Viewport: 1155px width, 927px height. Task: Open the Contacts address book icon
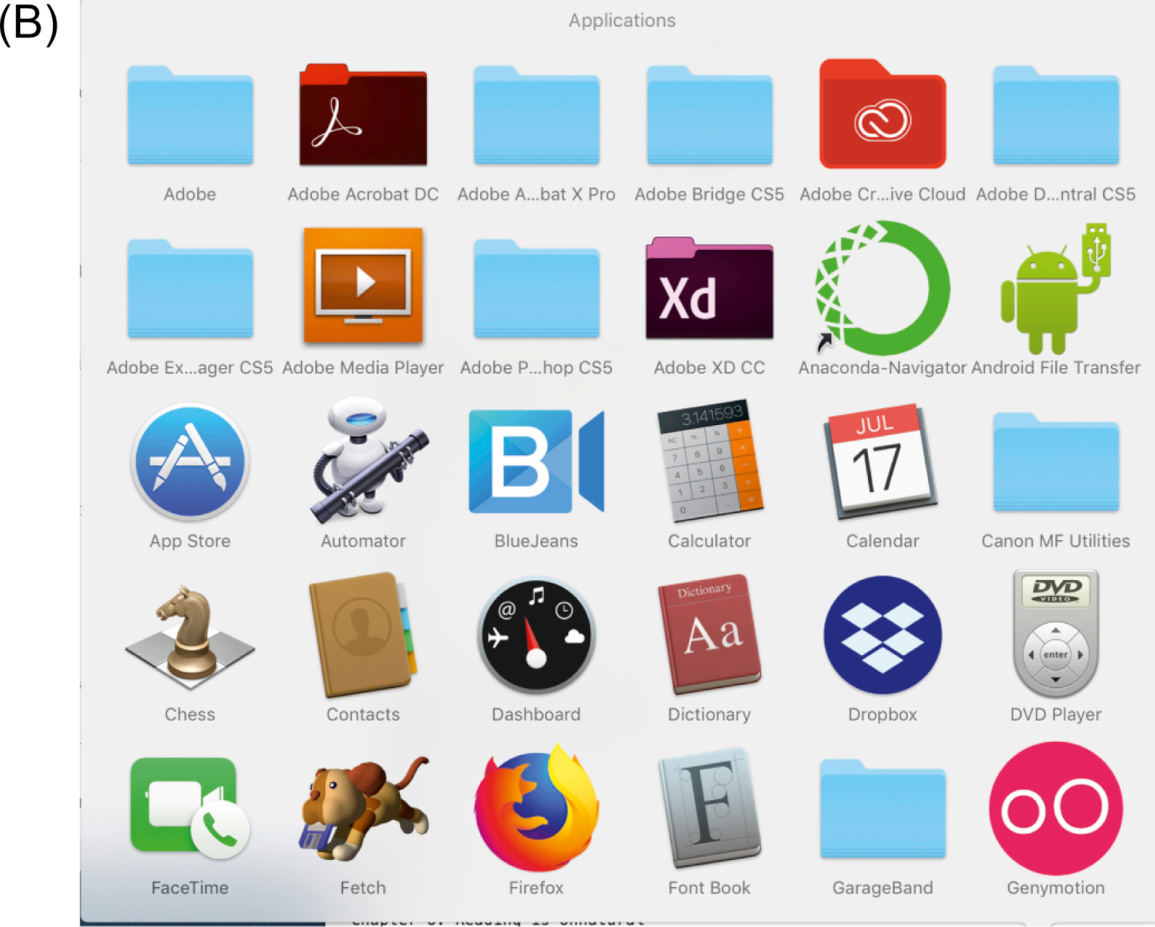(363, 635)
